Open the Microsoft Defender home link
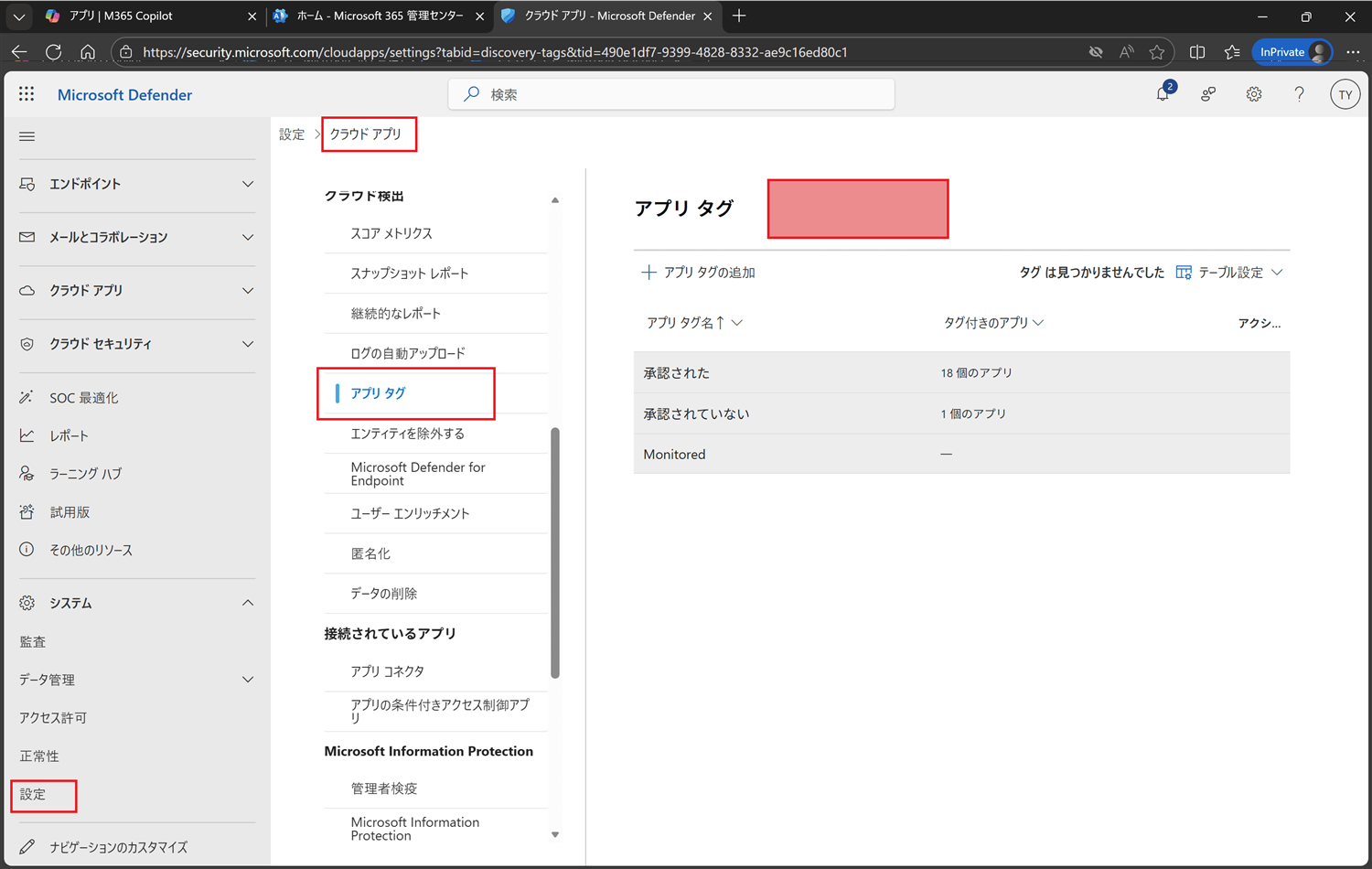This screenshot has height=869, width=1372. point(124,95)
